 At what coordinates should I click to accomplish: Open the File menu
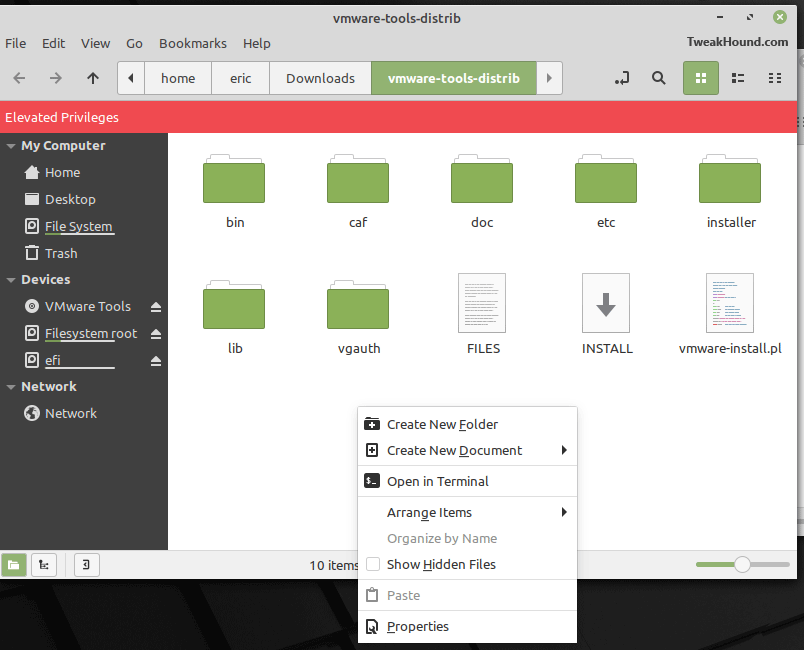(15, 44)
